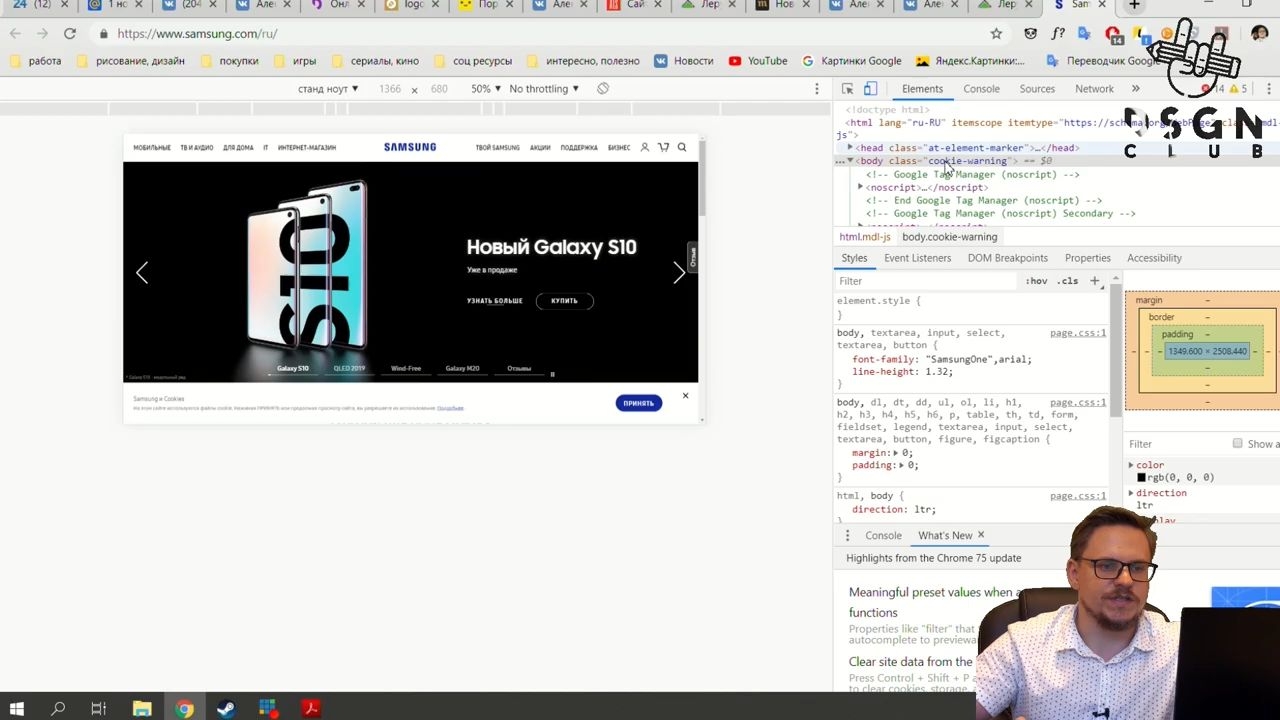Open the Новости bookmark

[684, 61]
